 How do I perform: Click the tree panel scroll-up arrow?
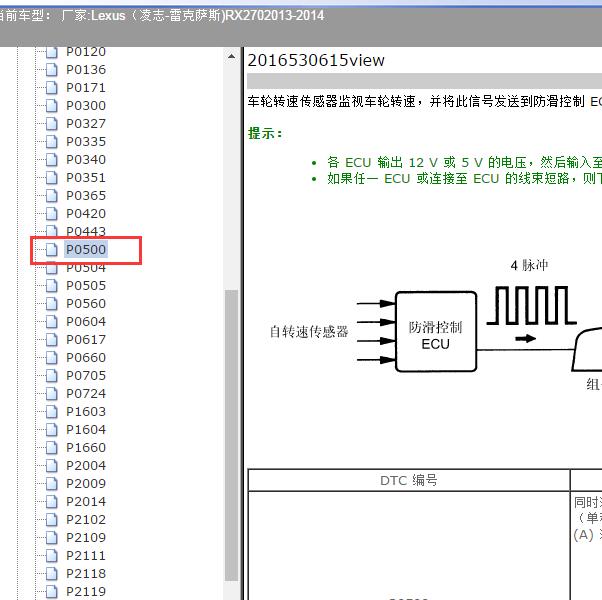click(x=231, y=57)
